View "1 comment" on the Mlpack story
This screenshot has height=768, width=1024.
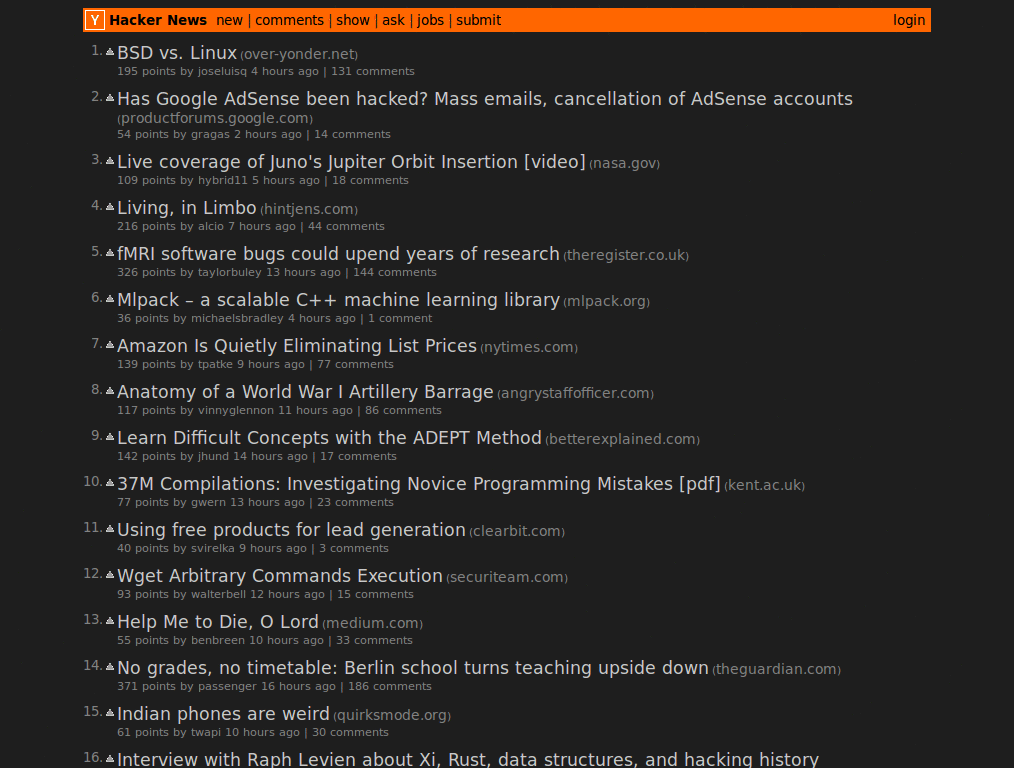pyautogui.click(x=401, y=318)
